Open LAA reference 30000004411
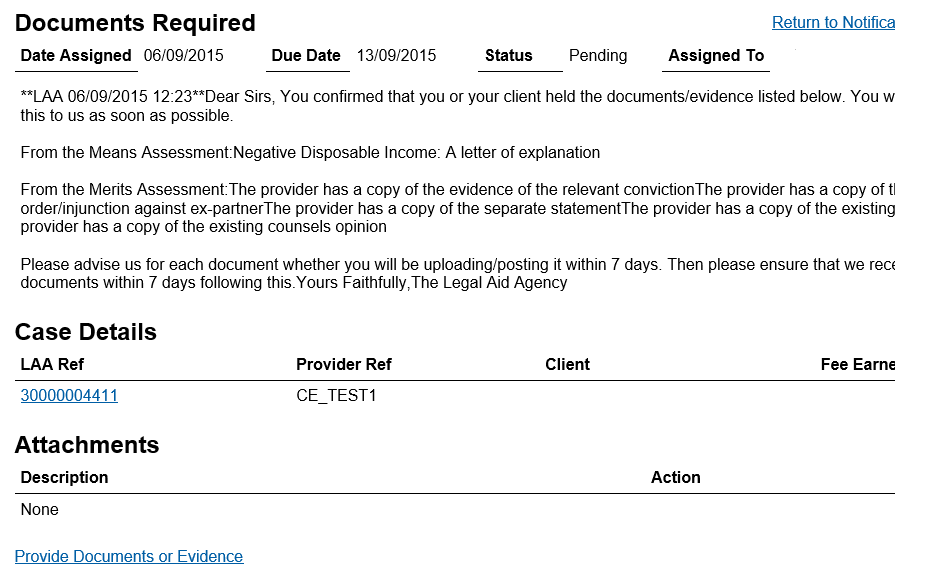 tap(69, 396)
